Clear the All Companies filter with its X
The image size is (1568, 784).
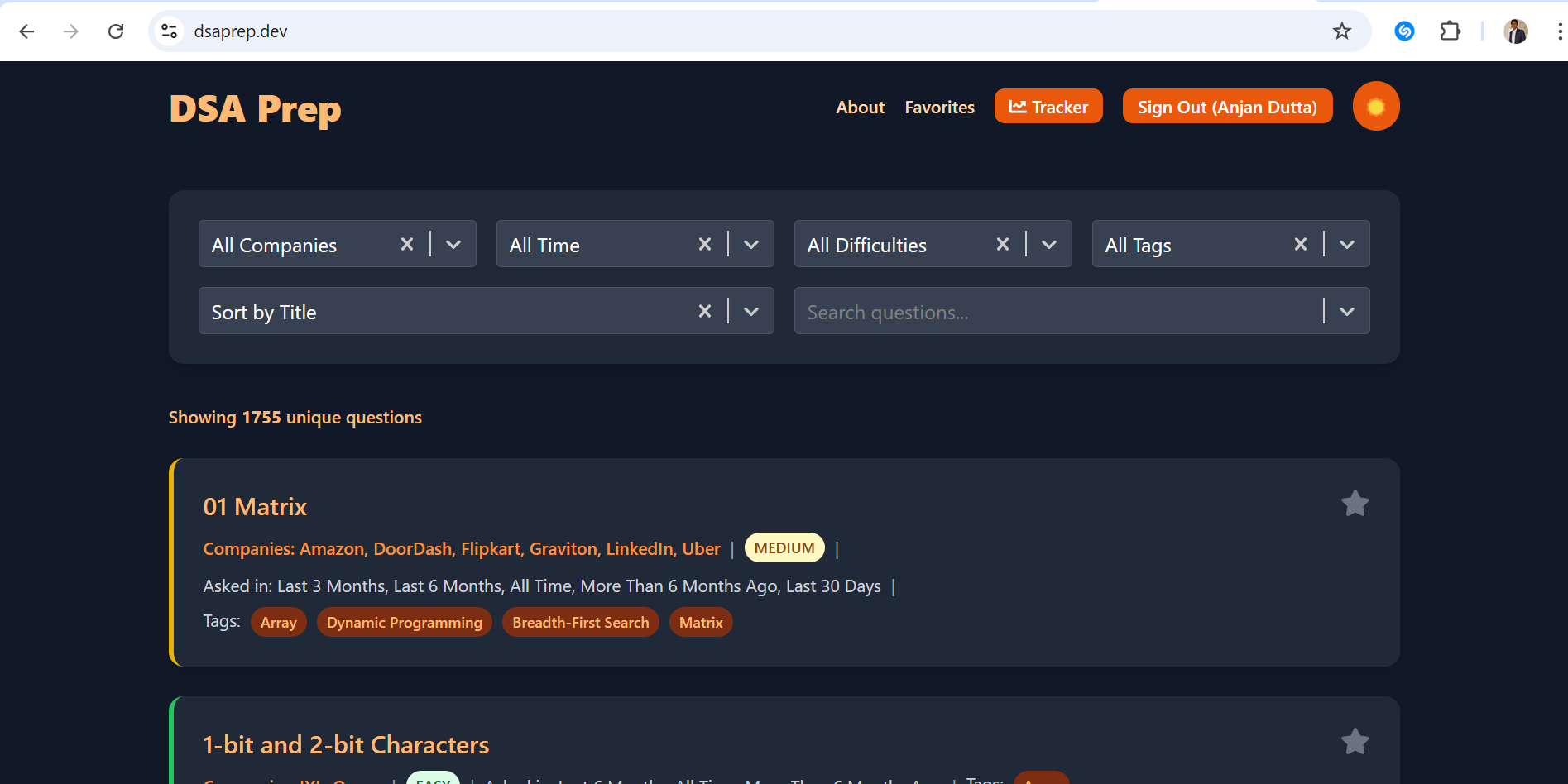pyautogui.click(x=406, y=243)
